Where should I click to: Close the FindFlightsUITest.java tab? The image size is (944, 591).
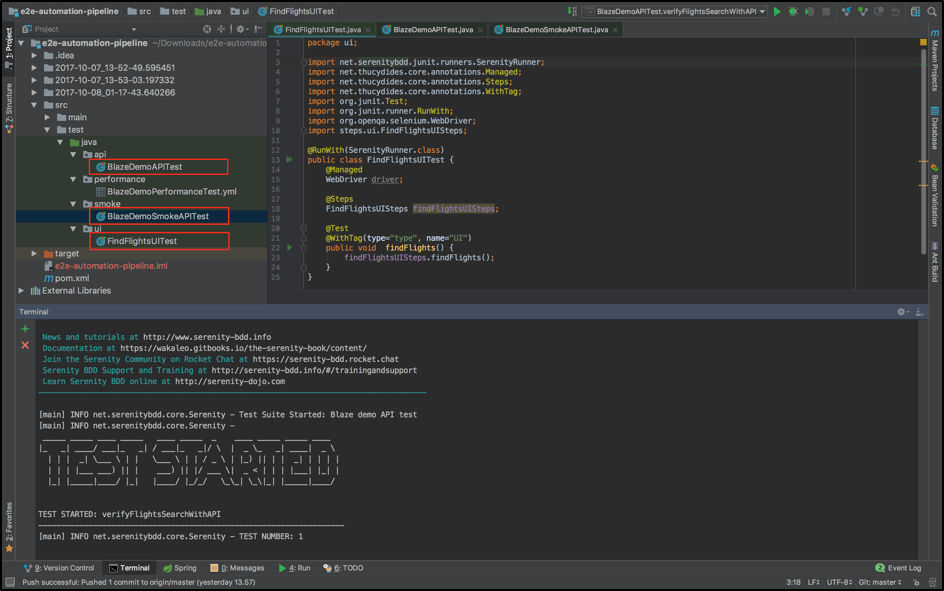(368, 30)
